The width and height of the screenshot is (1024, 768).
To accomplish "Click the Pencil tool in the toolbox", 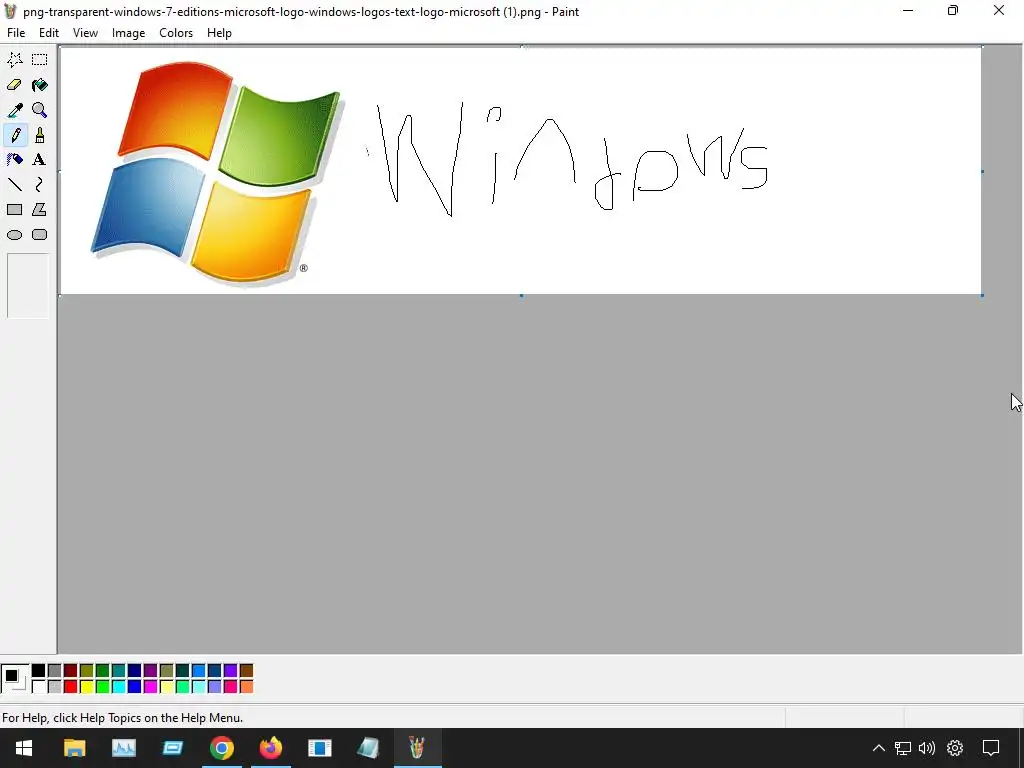I will pyautogui.click(x=14, y=135).
